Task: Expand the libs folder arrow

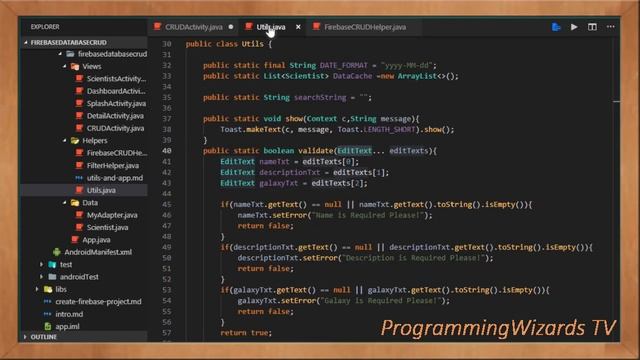Action: (37, 289)
